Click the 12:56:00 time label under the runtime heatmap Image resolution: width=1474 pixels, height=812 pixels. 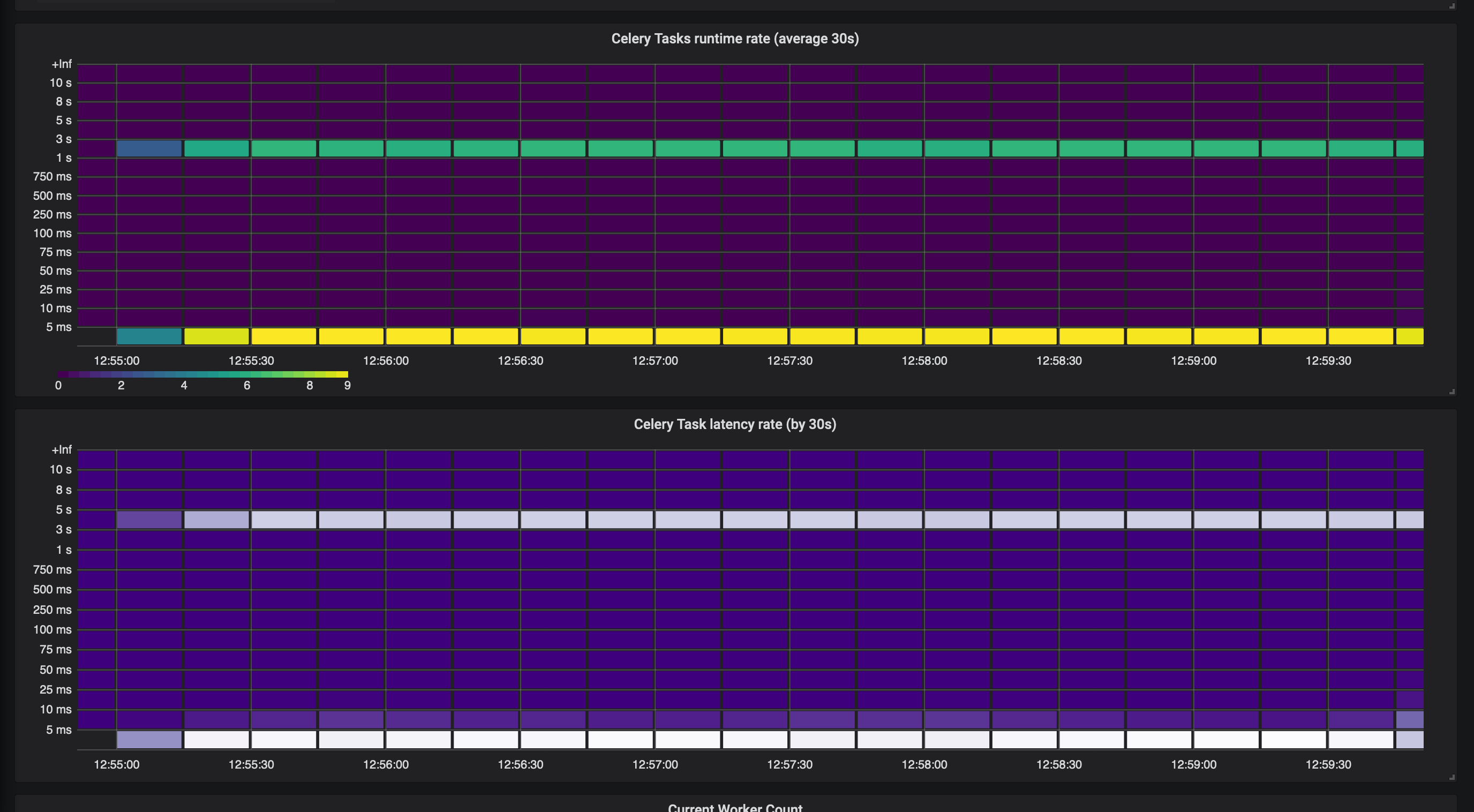[x=386, y=360]
